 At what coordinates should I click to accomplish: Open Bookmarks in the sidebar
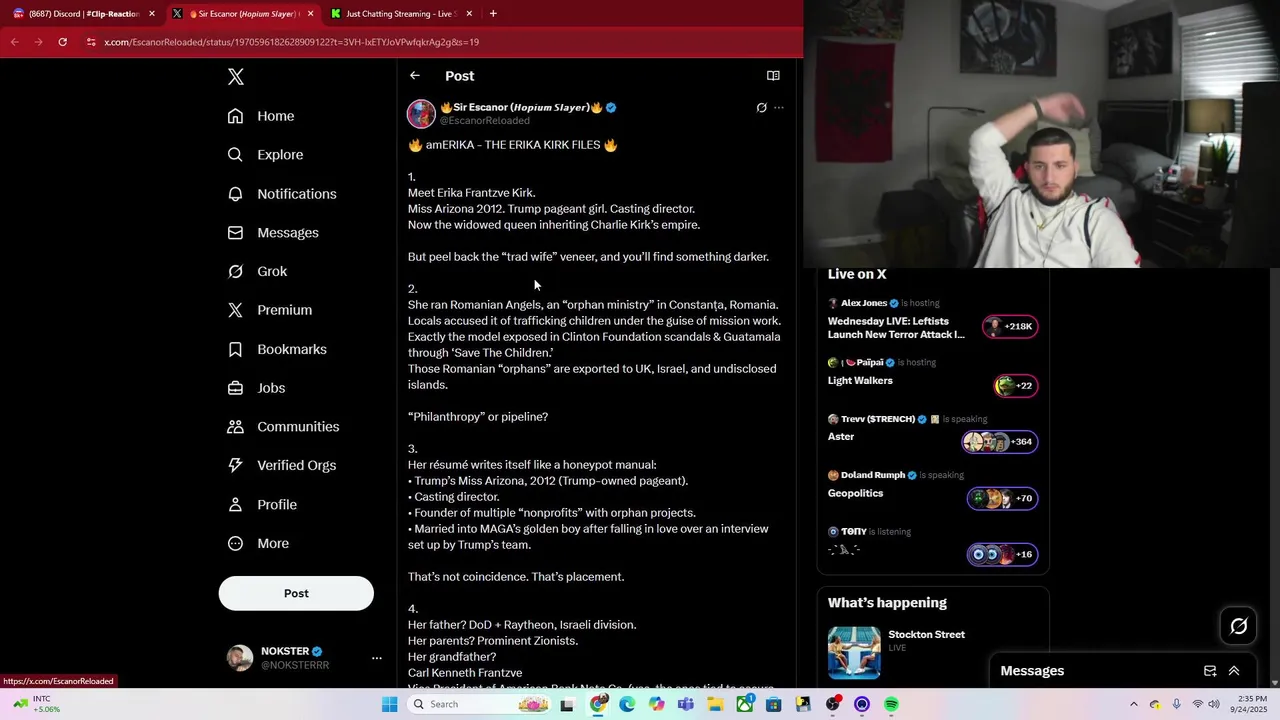tap(277, 349)
